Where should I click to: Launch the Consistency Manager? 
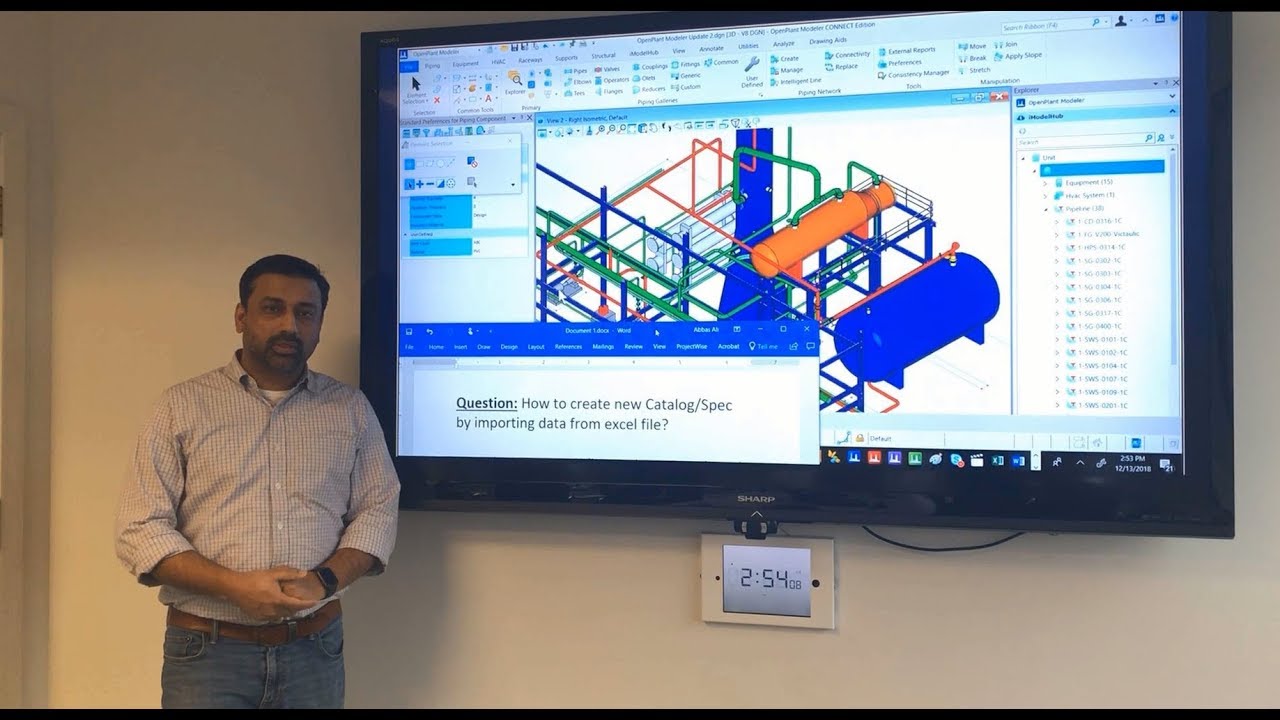914,73
